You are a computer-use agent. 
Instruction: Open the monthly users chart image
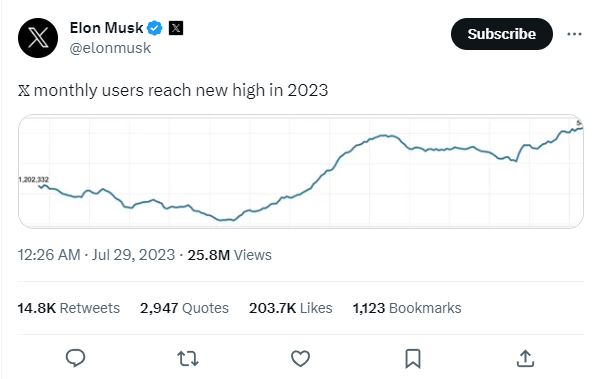301,171
